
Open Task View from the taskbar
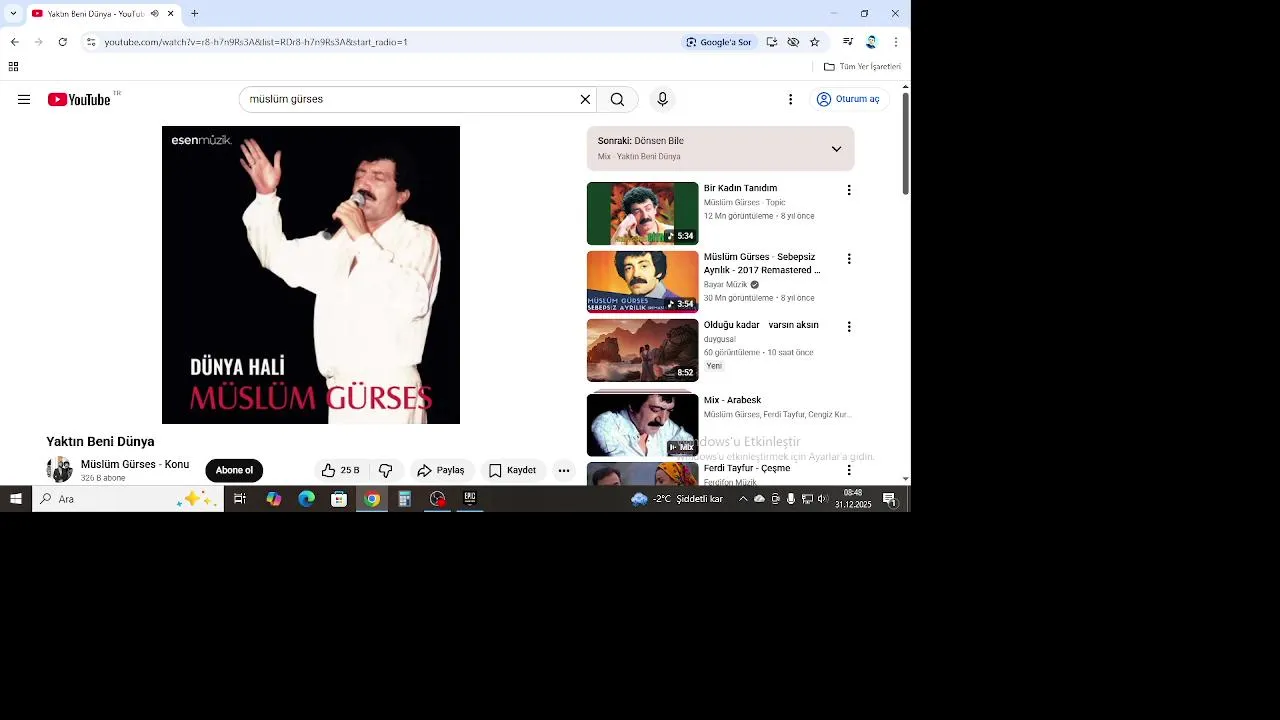pos(240,499)
